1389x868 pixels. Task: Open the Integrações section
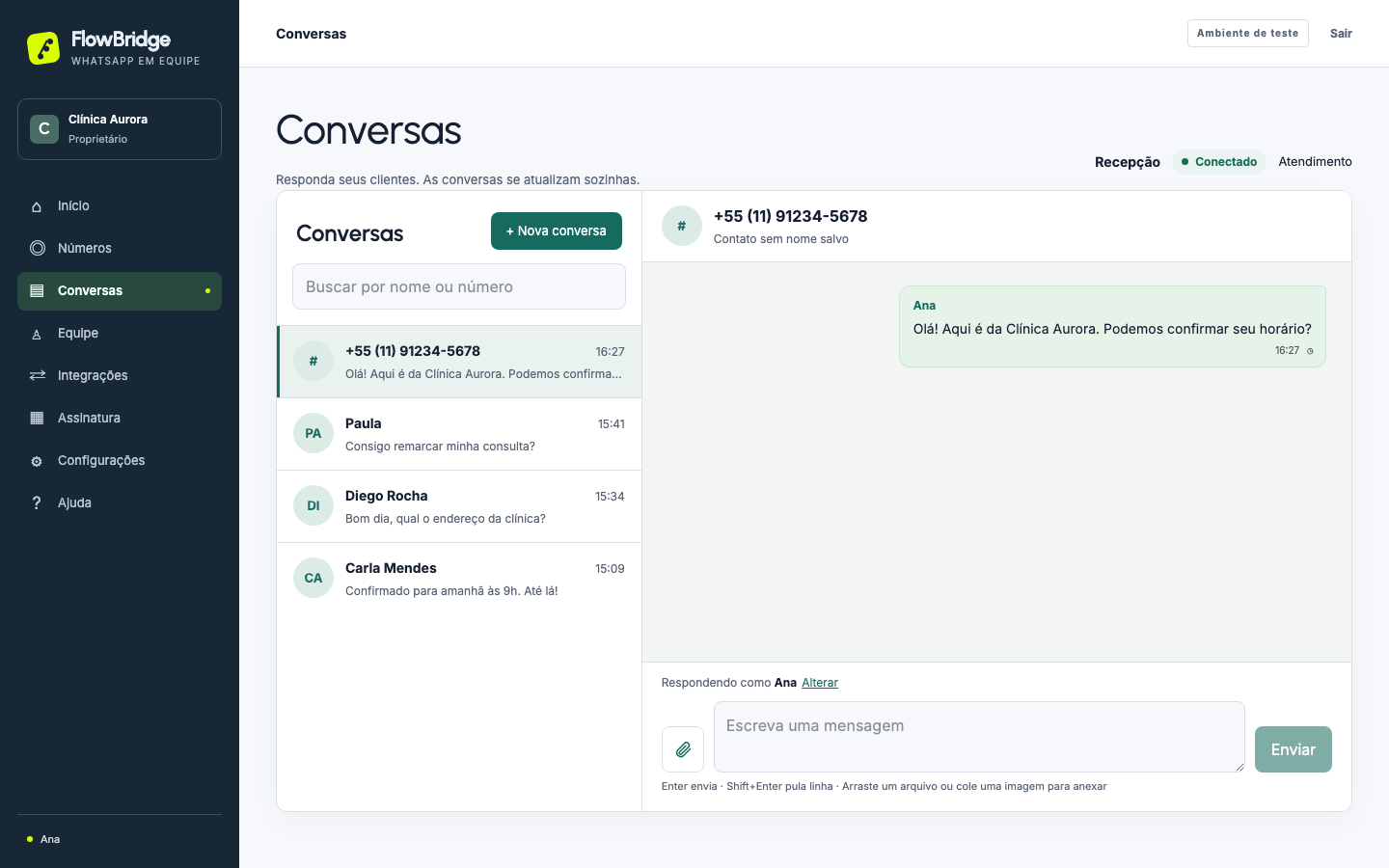(x=120, y=376)
